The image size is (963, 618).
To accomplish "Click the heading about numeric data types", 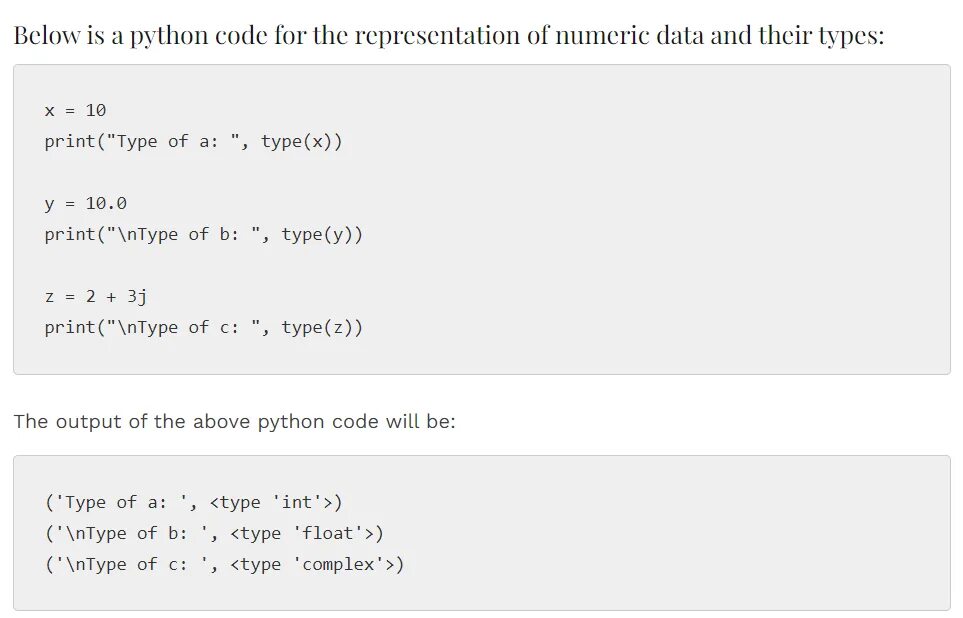I will [x=448, y=36].
